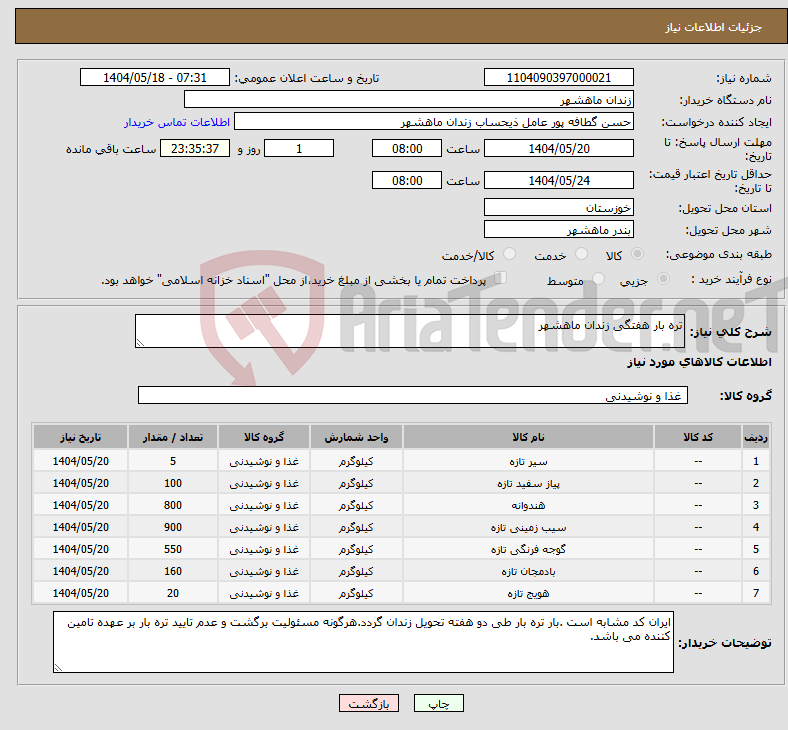Click the گروه کالا field غذا و نوشیدنی
The image size is (788, 730).
point(413,395)
